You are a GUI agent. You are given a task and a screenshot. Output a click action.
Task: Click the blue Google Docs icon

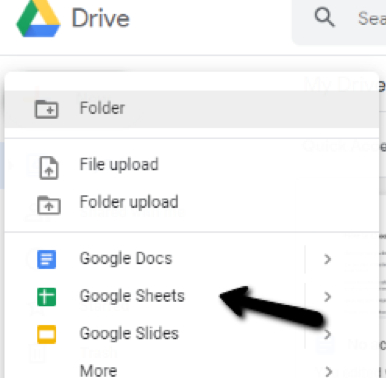46,259
